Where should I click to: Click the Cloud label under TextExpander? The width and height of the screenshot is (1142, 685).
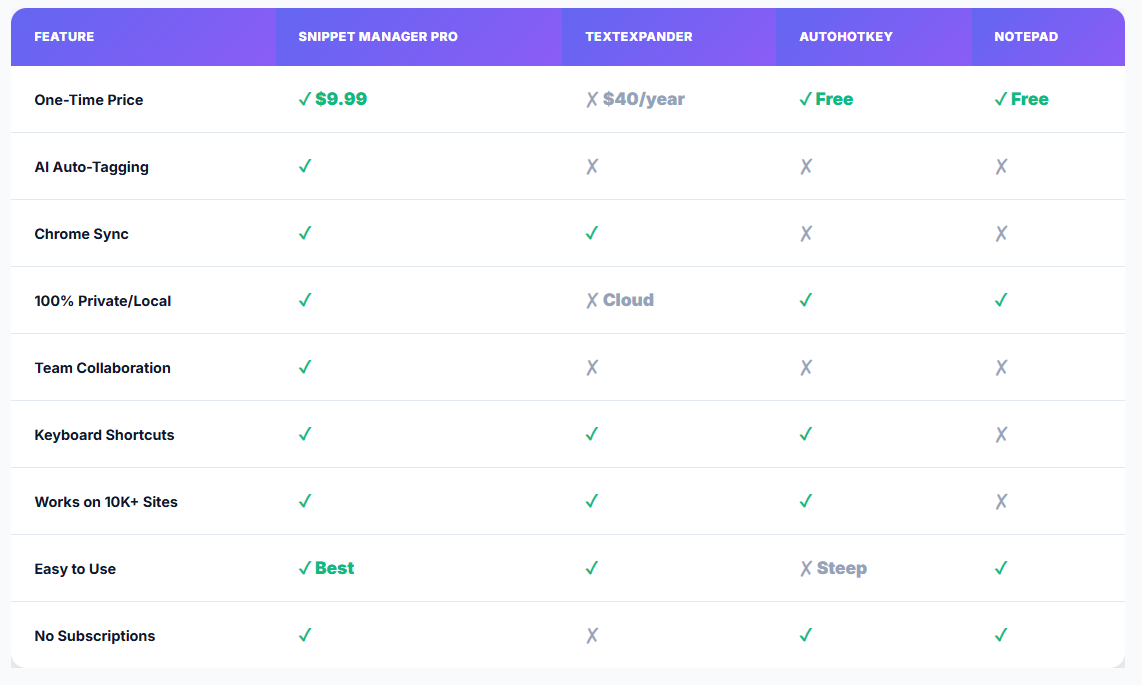[628, 300]
